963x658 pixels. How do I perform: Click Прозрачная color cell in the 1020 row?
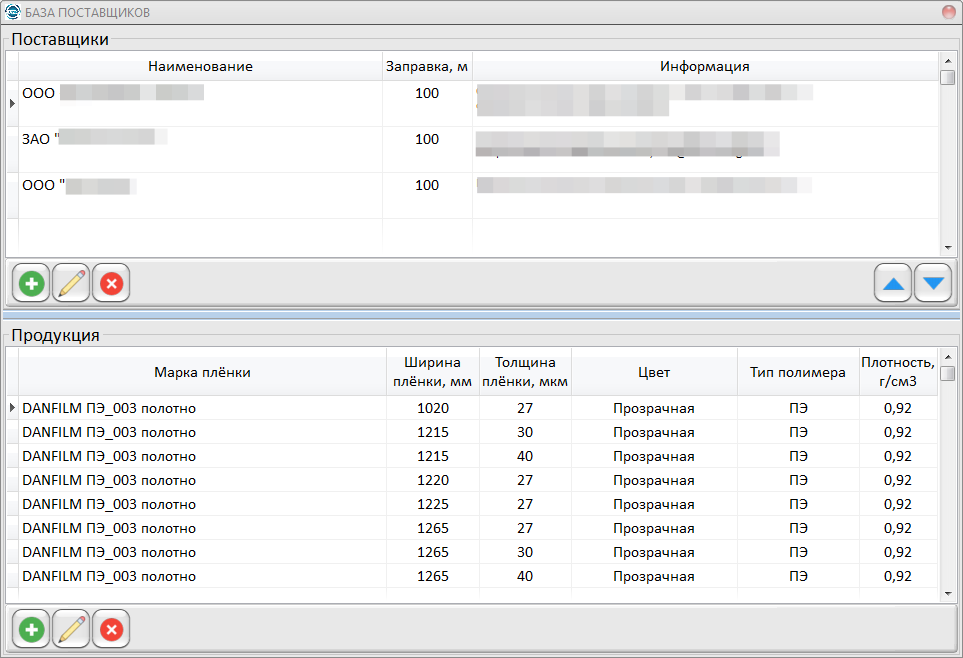654,408
